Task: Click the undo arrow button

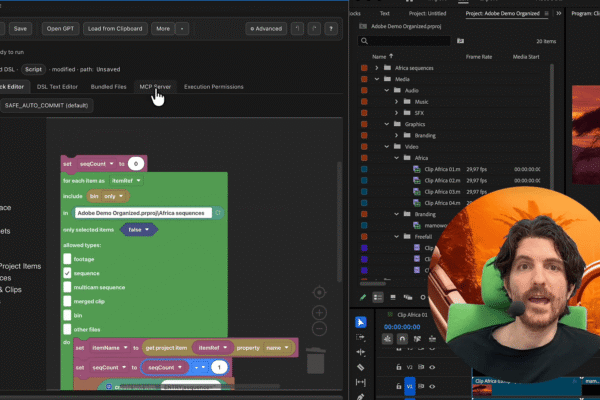Action: pyautogui.click(x=297, y=29)
